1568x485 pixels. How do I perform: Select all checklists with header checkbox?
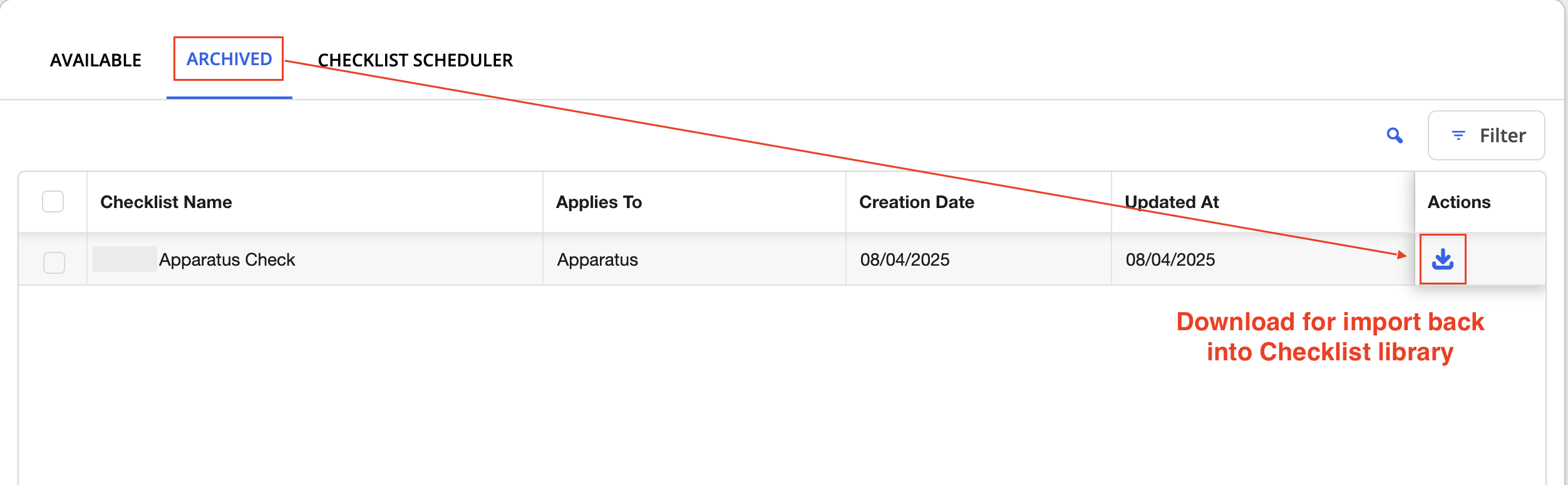tap(53, 202)
